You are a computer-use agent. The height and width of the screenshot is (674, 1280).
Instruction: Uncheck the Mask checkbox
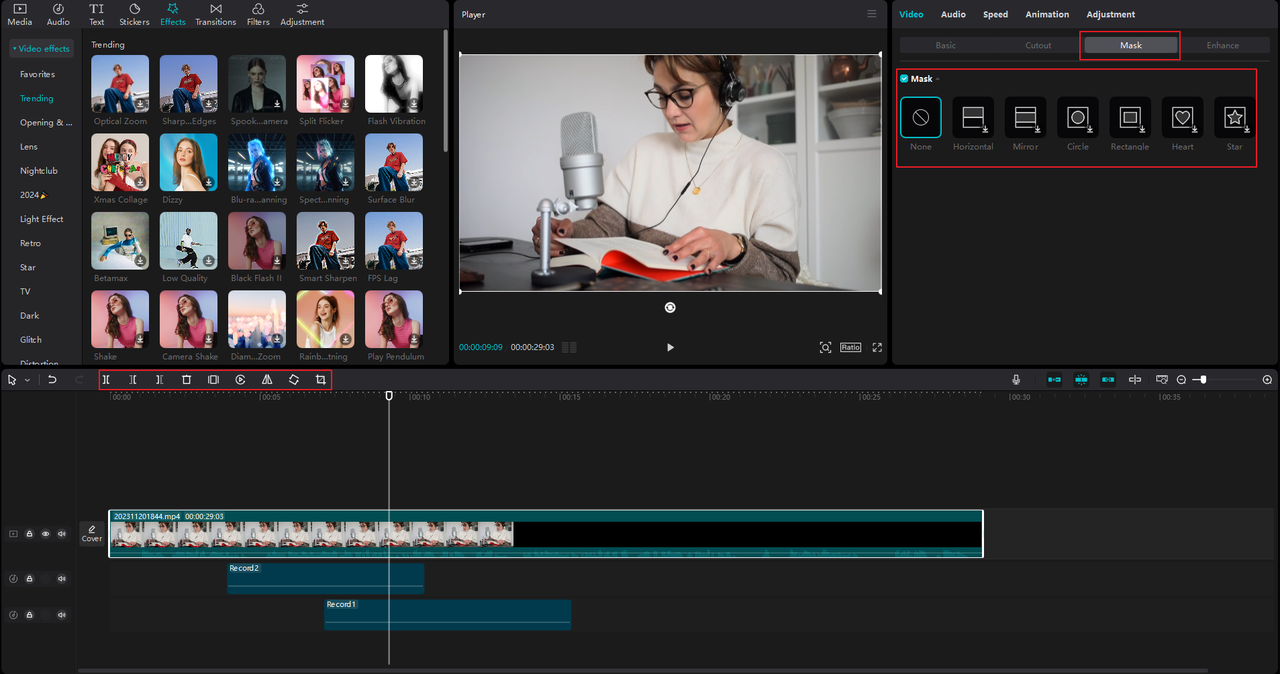(904, 79)
